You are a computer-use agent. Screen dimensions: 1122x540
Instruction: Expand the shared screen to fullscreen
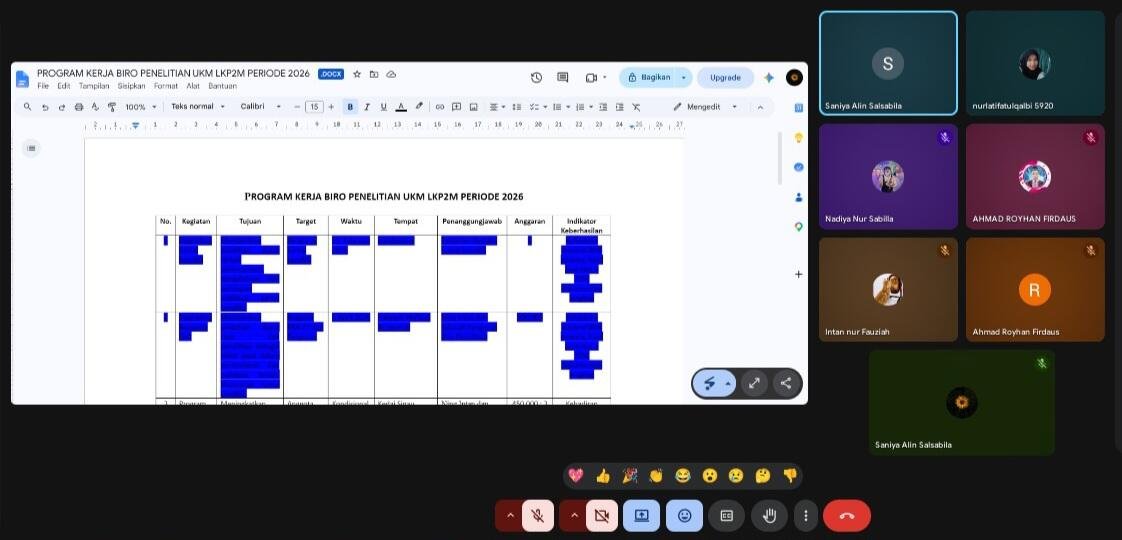tap(754, 383)
